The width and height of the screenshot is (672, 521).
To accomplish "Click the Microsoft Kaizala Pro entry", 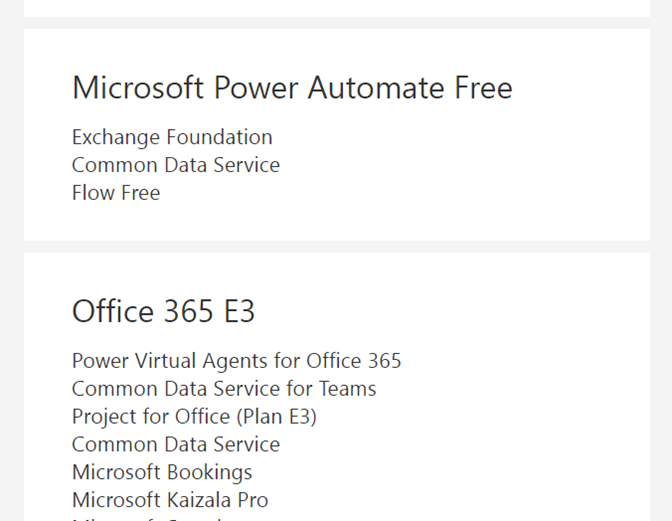I will pos(170,500).
